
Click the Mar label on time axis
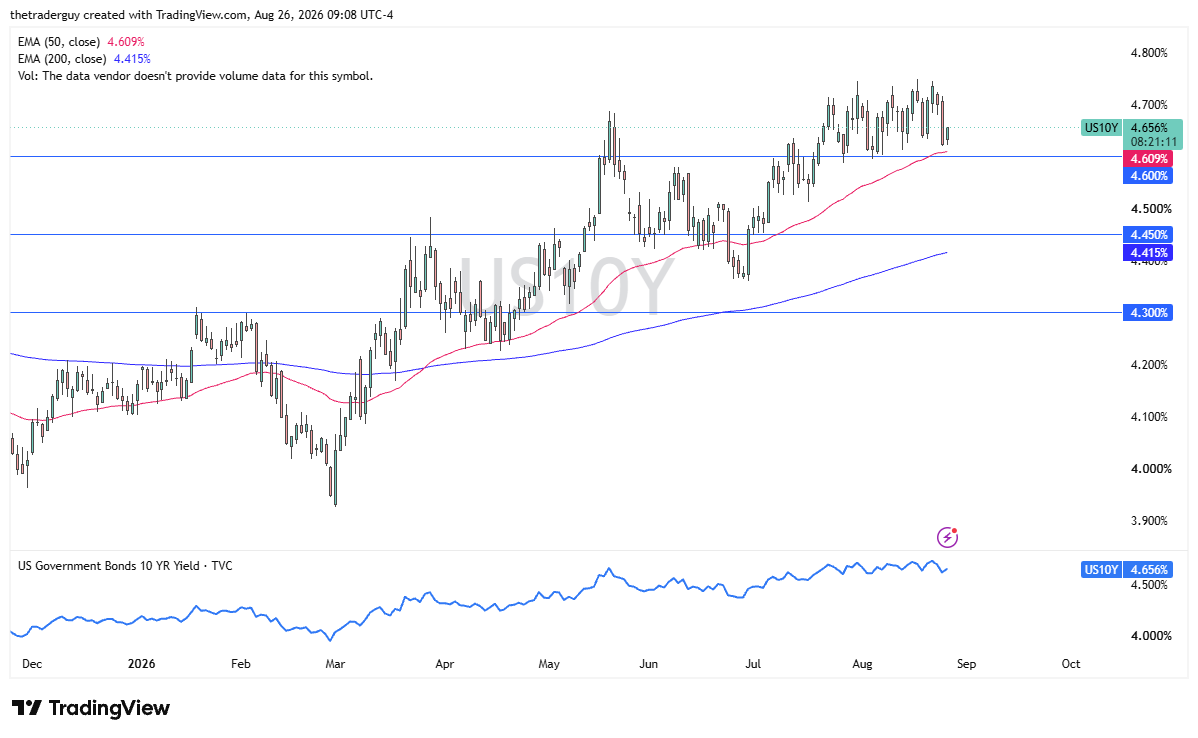[x=335, y=664]
